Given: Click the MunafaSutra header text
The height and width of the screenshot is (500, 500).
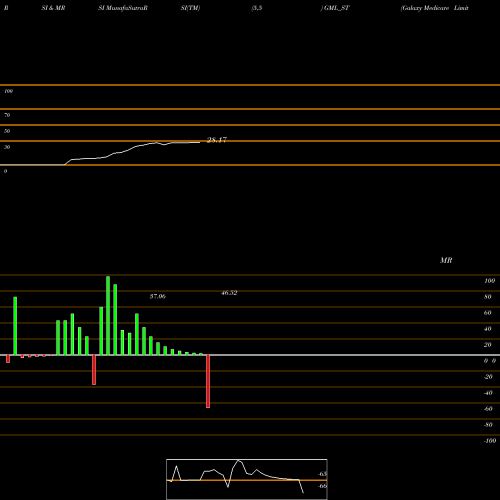Looking at the screenshot, I should 123,8.
